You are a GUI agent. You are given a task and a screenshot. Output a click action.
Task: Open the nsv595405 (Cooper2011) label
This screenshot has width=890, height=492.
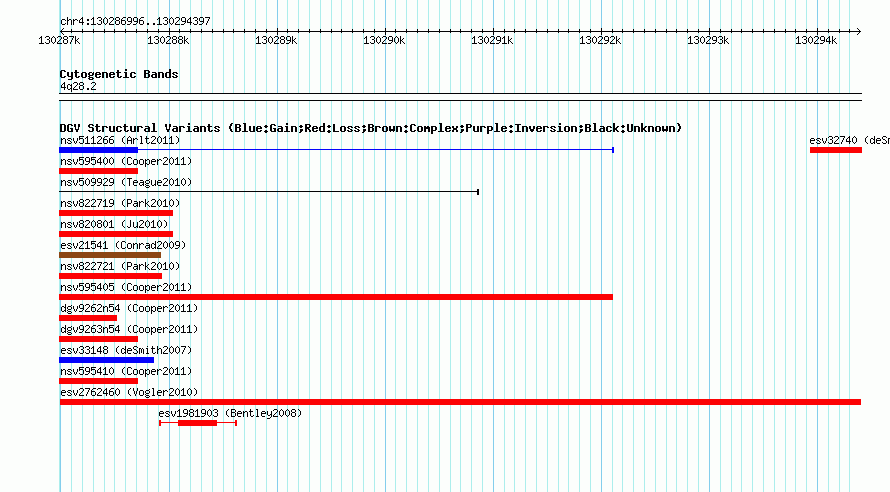click(x=126, y=287)
